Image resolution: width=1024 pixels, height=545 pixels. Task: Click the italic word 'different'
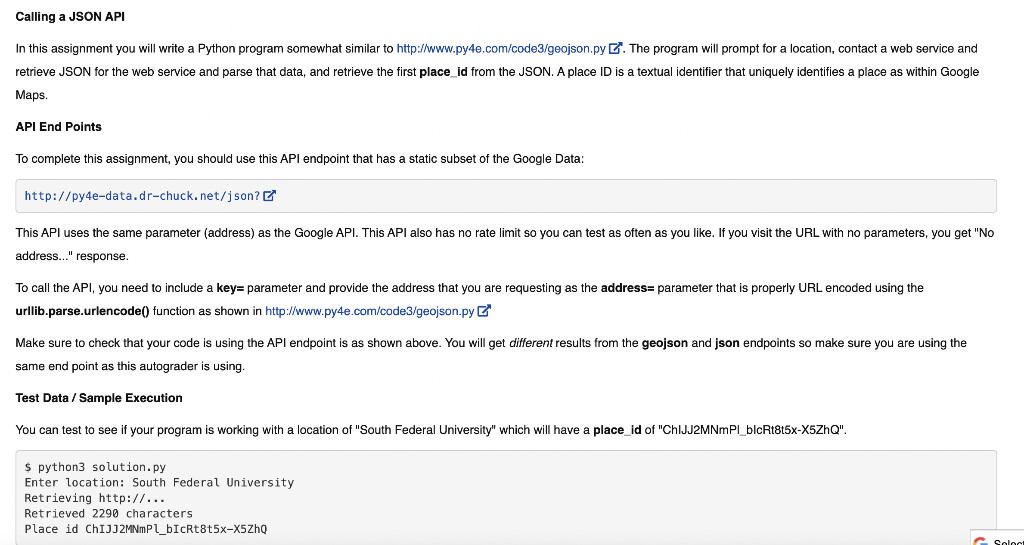[x=530, y=343]
